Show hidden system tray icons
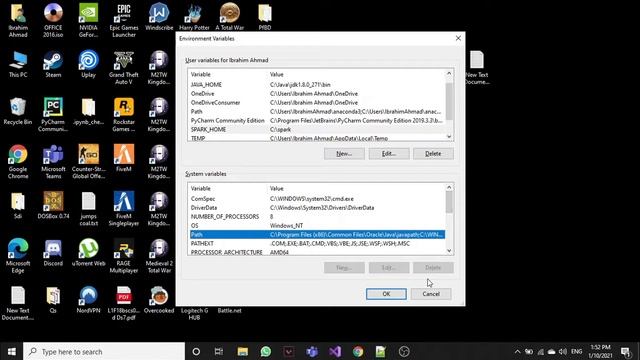The width and height of the screenshot is (640, 360). pos(517,351)
